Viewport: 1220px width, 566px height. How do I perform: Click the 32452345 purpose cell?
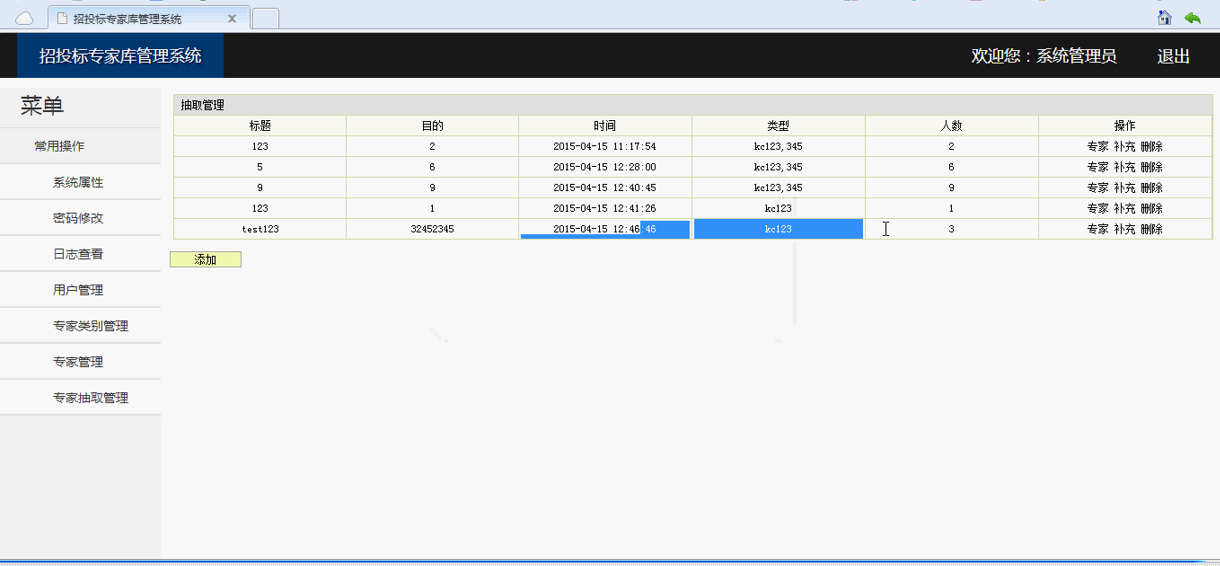[x=432, y=229]
